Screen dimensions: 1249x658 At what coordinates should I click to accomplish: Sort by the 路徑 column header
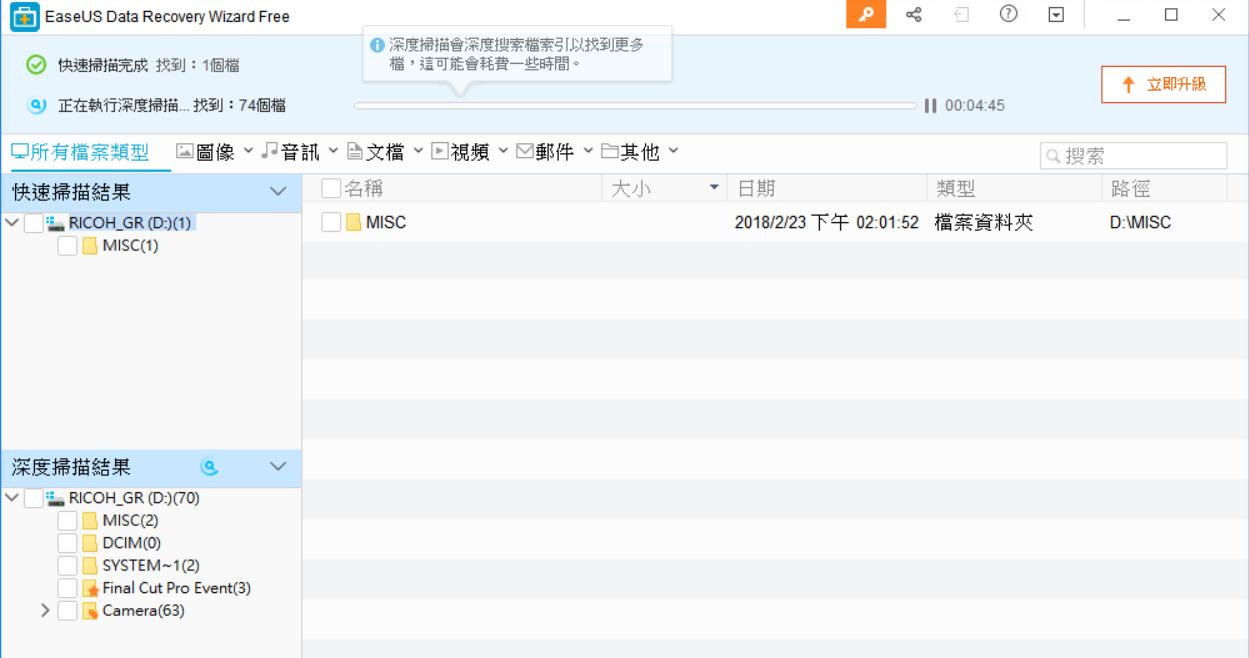[x=1130, y=188]
